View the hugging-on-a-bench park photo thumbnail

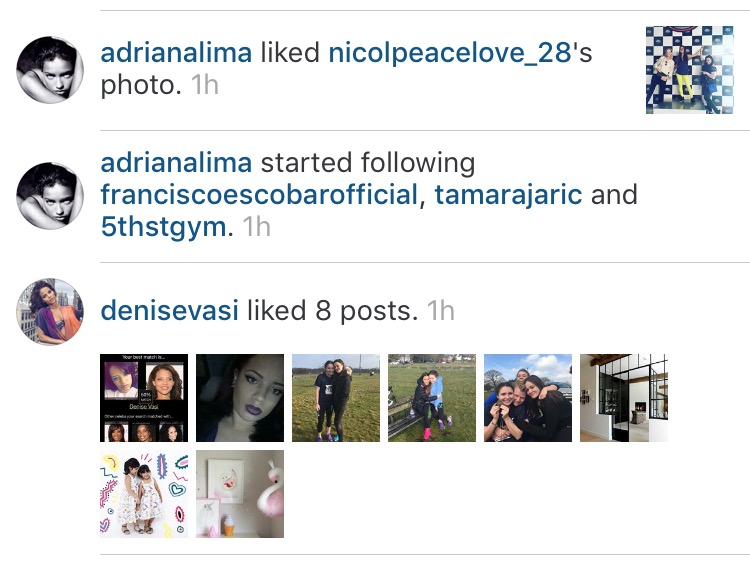[432, 398]
